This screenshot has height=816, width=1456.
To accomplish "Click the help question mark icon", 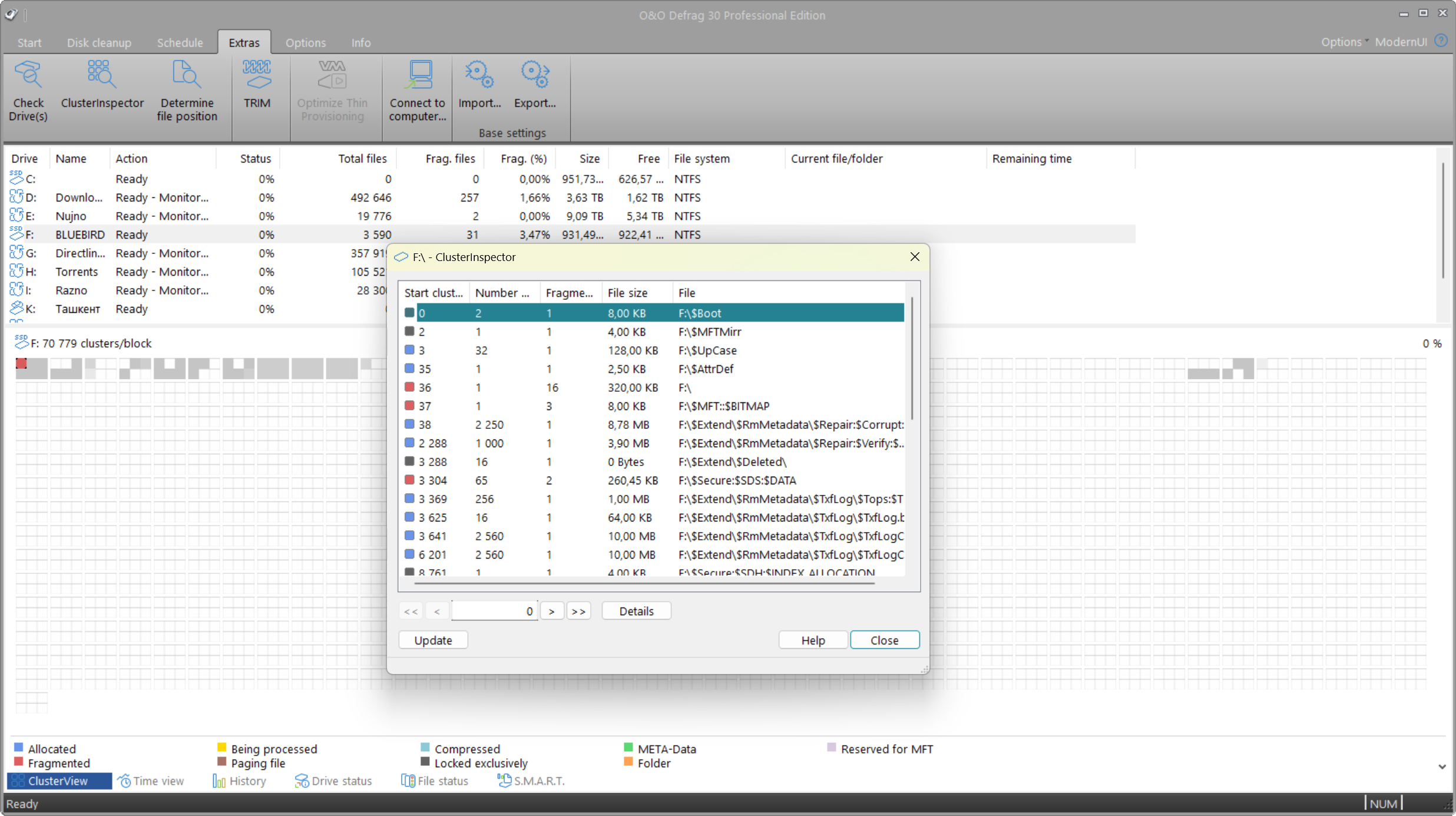I will tap(1441, 41).
